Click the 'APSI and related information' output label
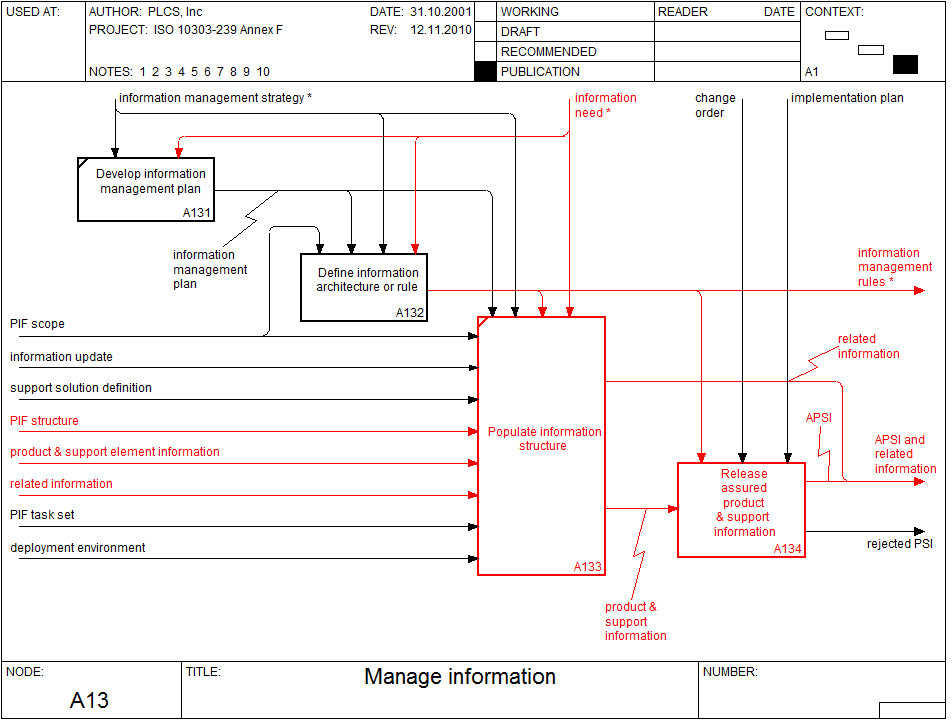 905,454
